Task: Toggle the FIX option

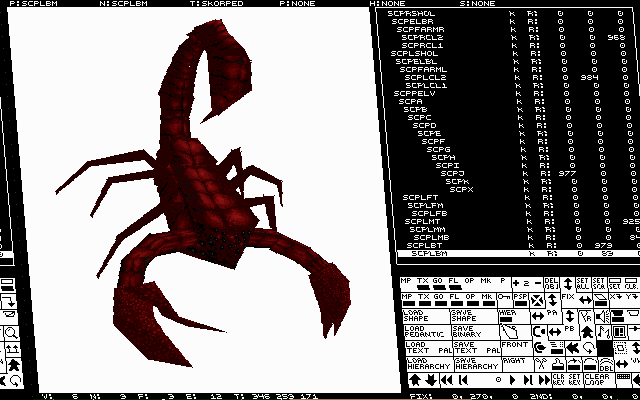Action: click(x=568, y=297)
